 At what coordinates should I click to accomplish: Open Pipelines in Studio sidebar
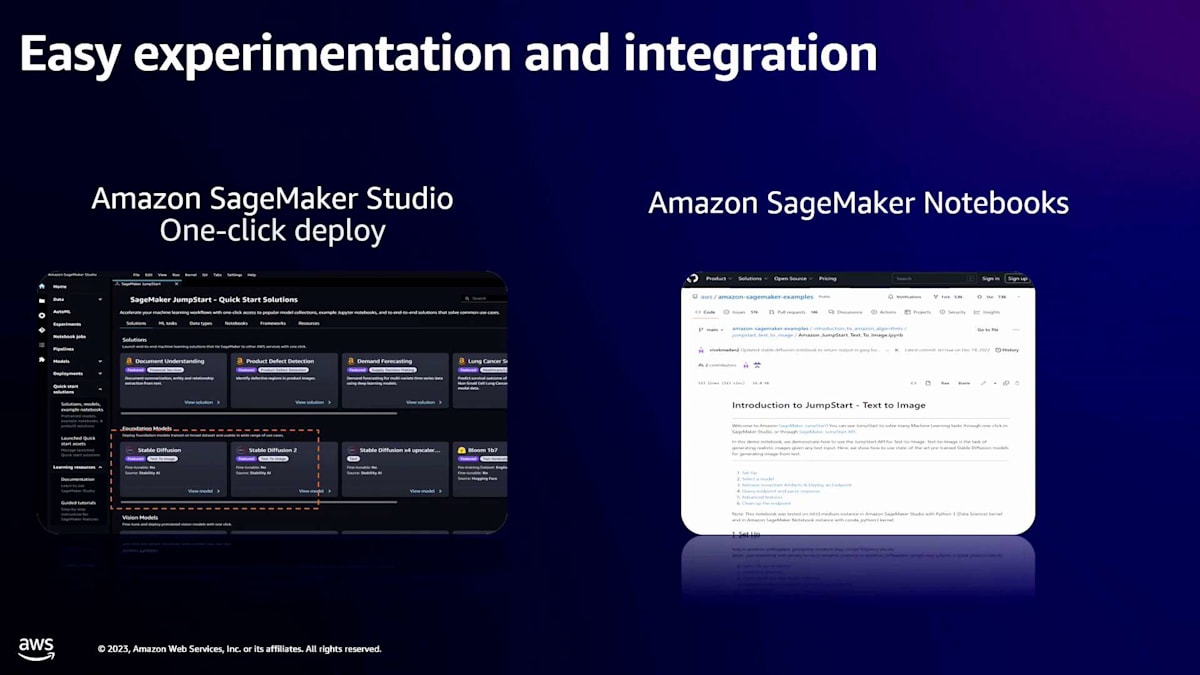[63, 349]
